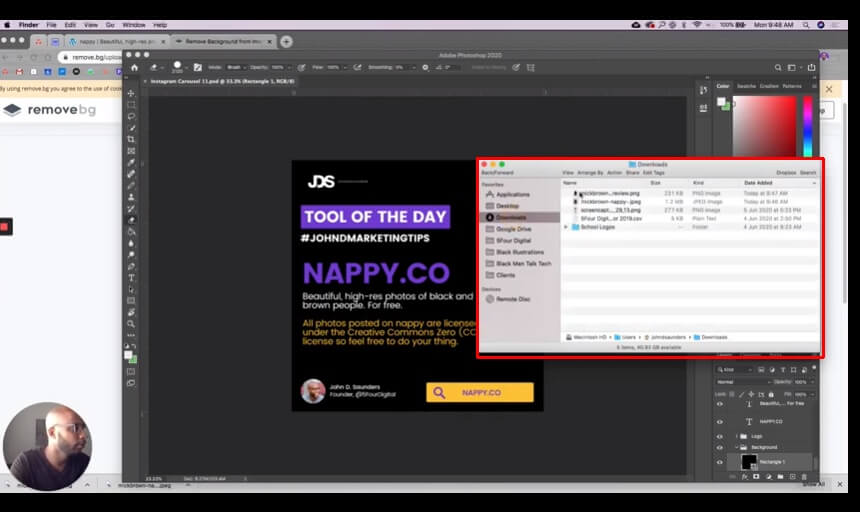
Task: Open the layer Opacity dropdown arrow
Action: click(813, 382)
